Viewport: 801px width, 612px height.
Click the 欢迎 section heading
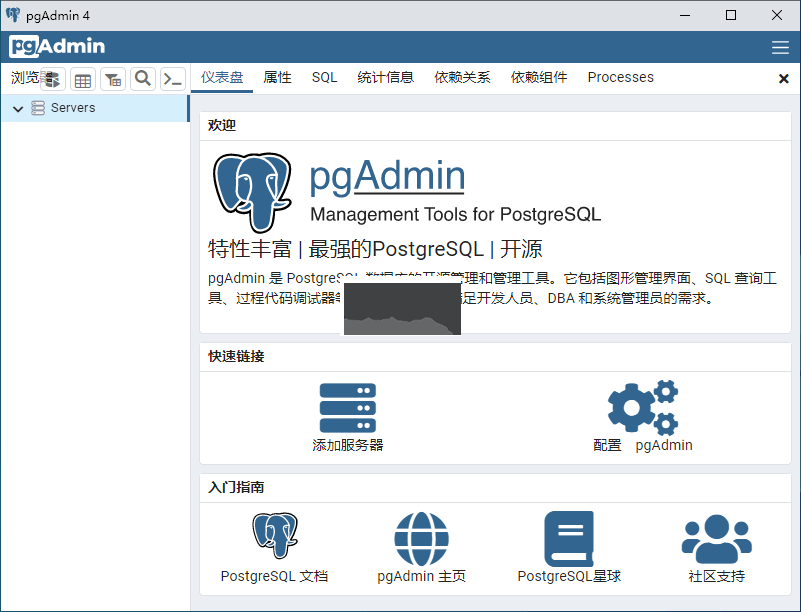(x=222, y=125)
